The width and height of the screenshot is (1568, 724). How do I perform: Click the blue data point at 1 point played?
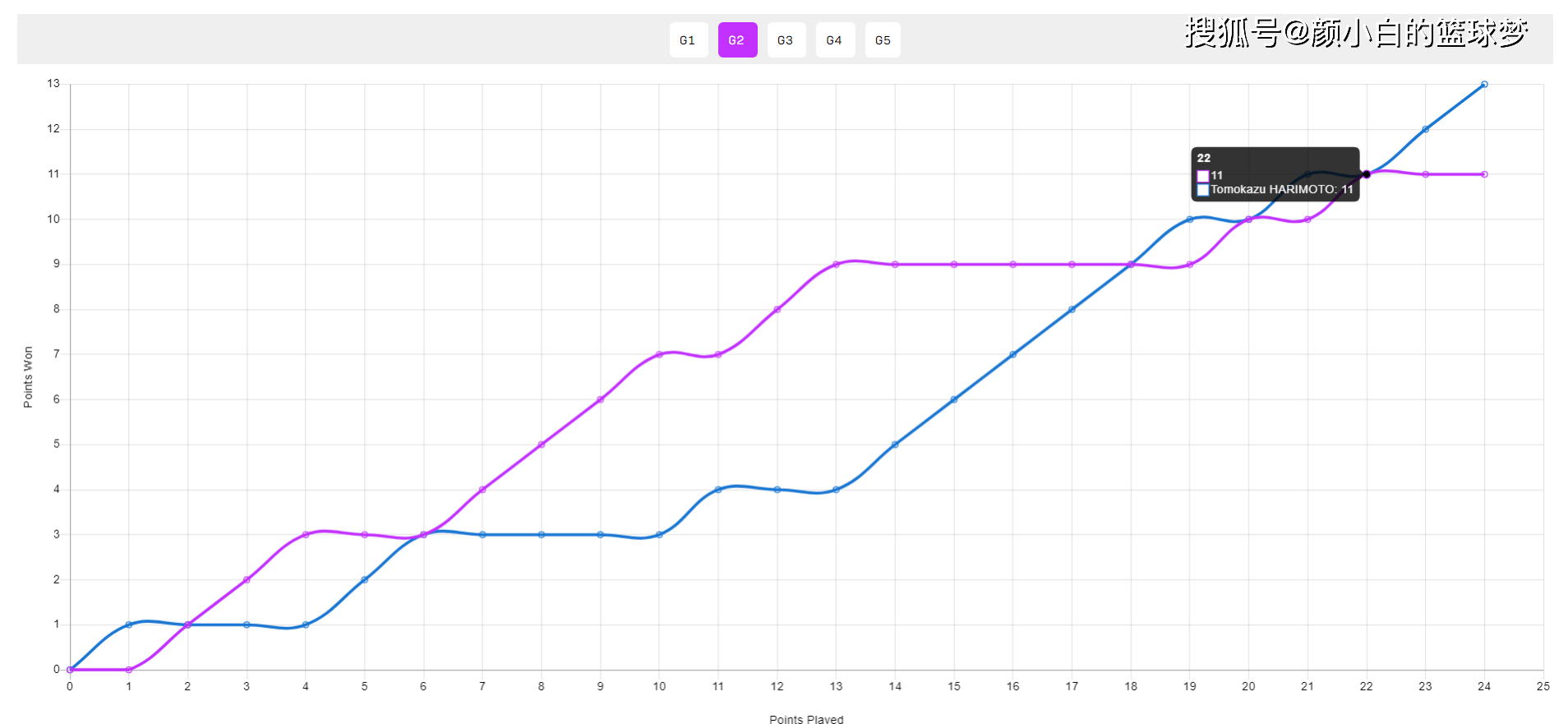[129, 625]
